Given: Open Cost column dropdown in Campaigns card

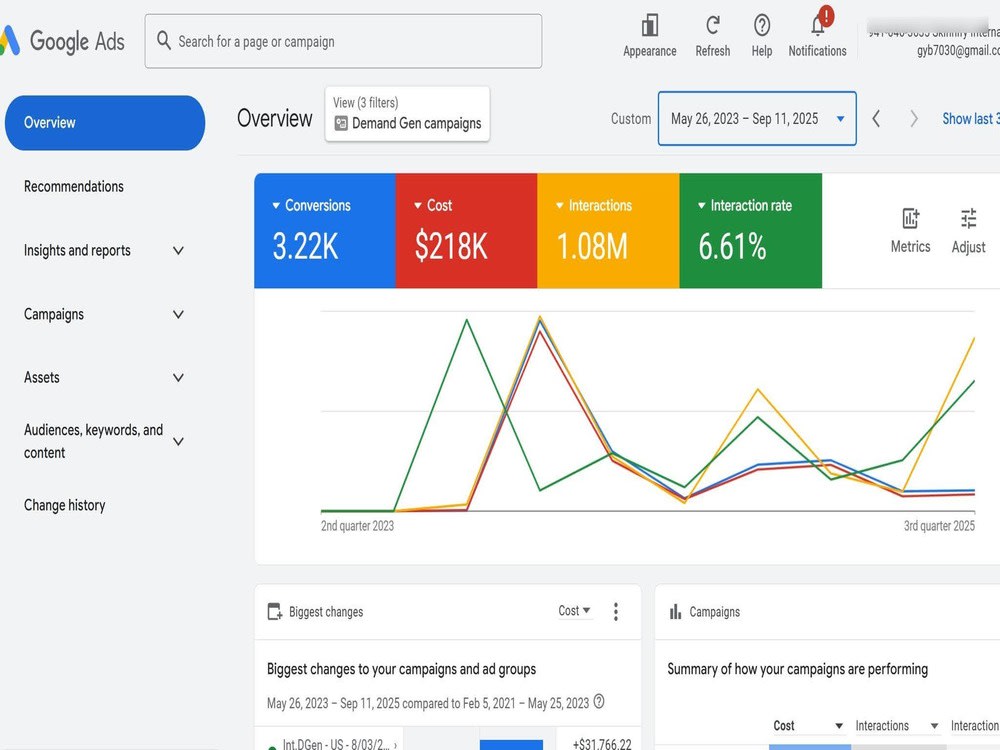Looking at the screenshot, I should 808,726.
